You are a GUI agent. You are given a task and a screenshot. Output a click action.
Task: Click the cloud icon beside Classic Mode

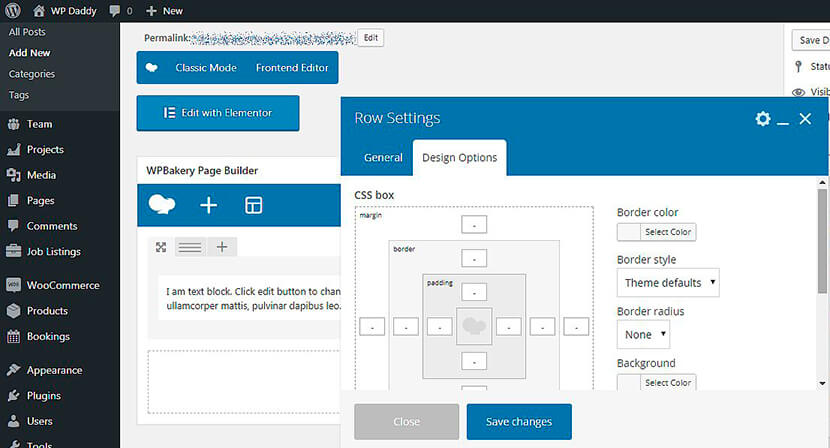coord(152,68)
